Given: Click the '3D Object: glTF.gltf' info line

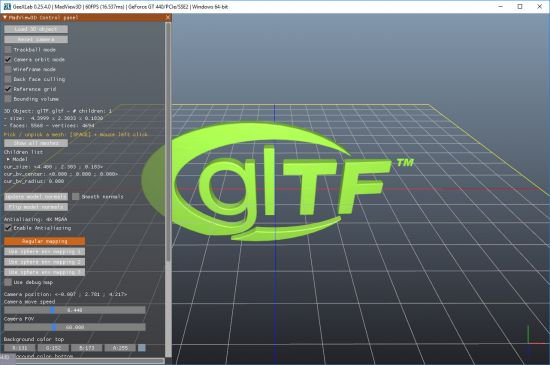Looking at the screenshot, I should pos(58,111).
